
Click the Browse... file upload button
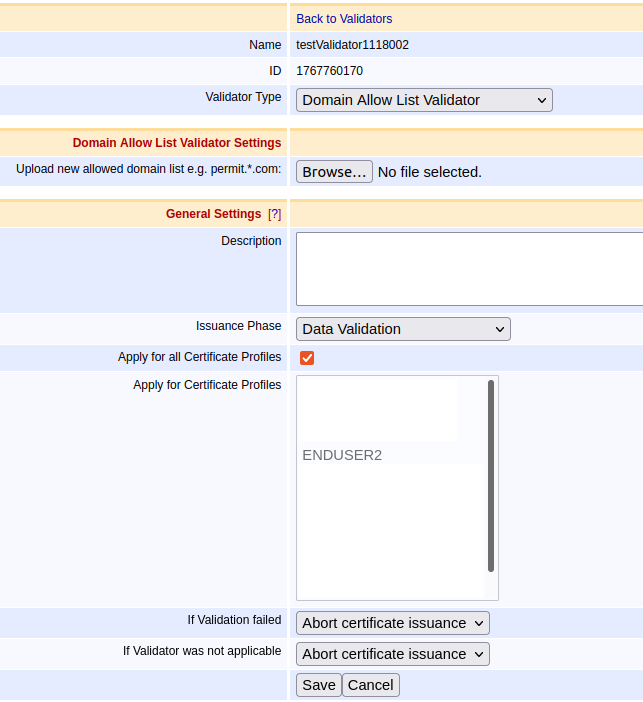pyautogui.click(x=334, y=172)
